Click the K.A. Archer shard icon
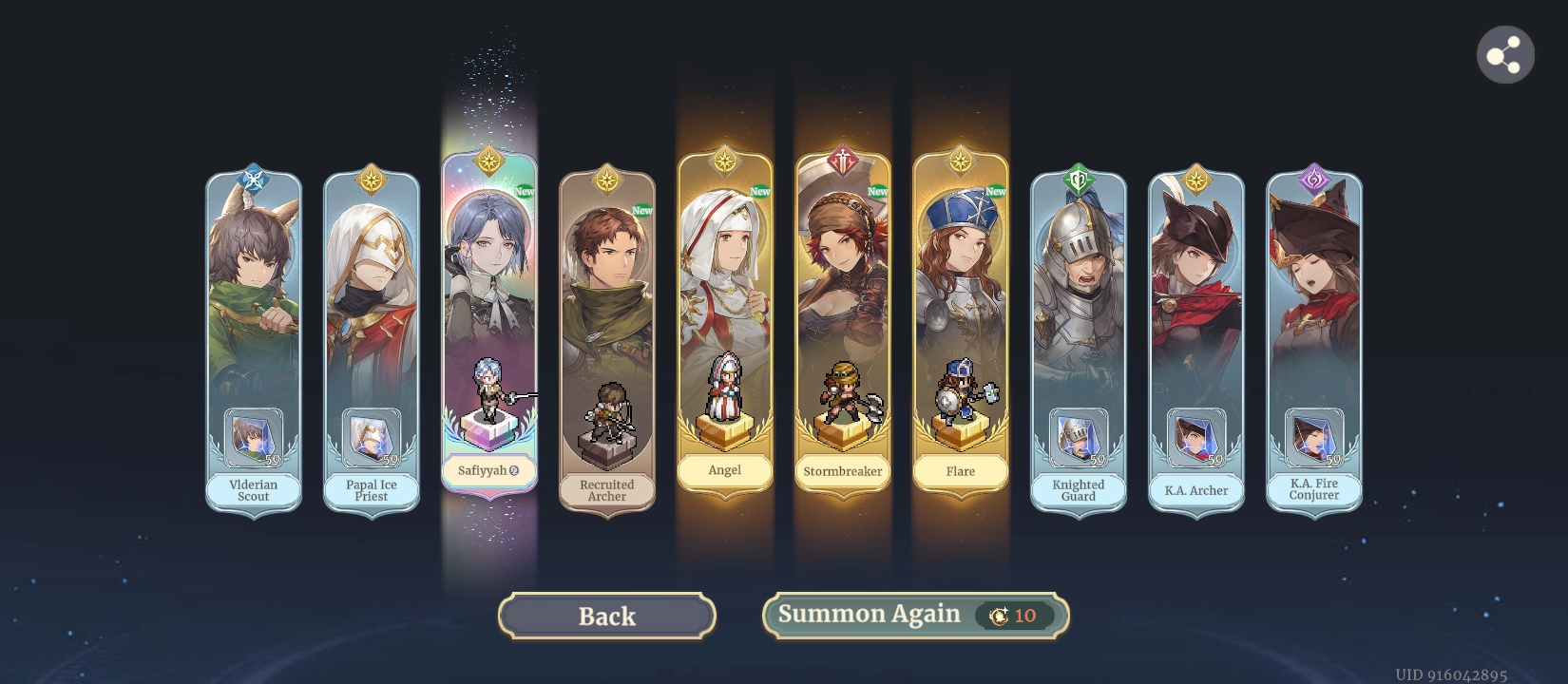This screenshot has width=1568, height=684. pyautogui.click(x=1196, y=439)
